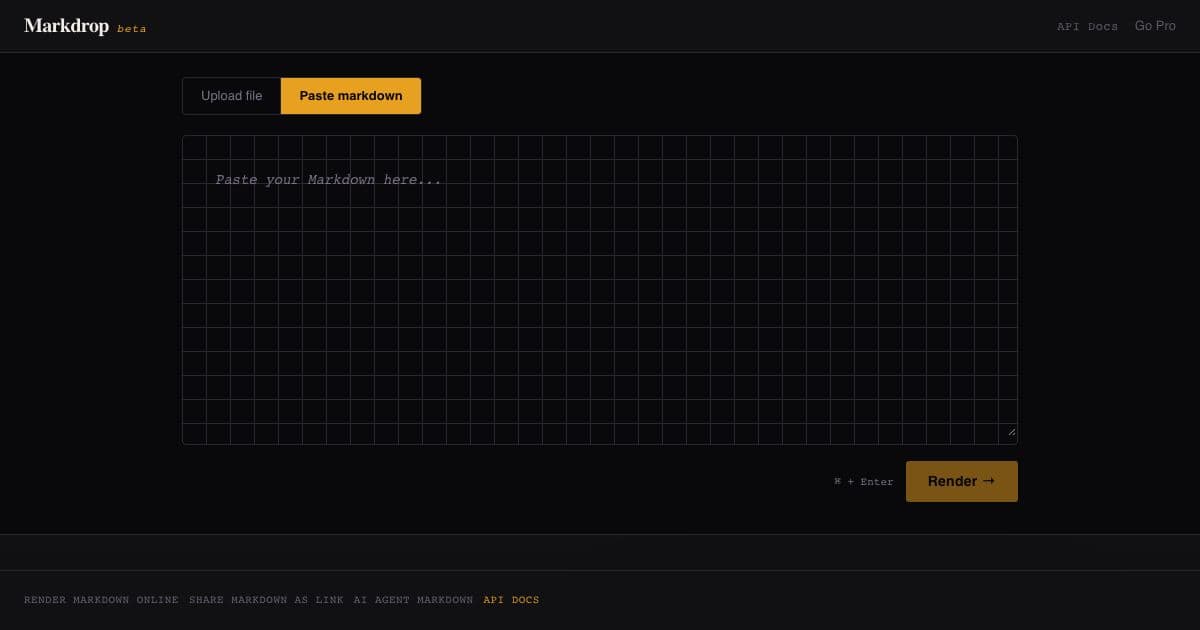
Task: Open the Render Markdown Online footer link
Action: tap(101, 600)
